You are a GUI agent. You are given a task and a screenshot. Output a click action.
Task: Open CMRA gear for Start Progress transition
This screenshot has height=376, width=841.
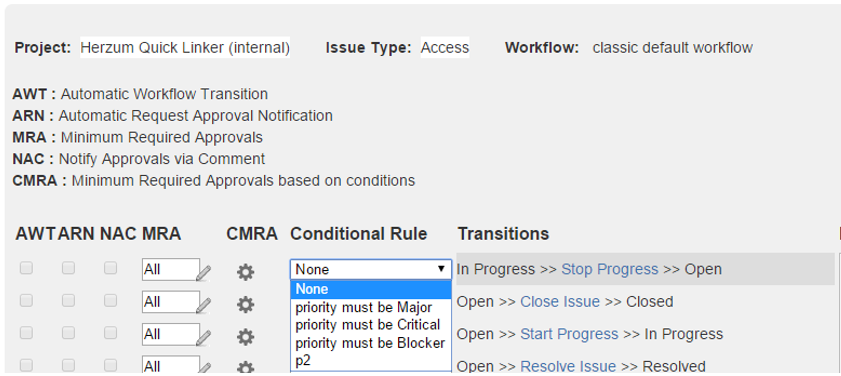(245, 337)
